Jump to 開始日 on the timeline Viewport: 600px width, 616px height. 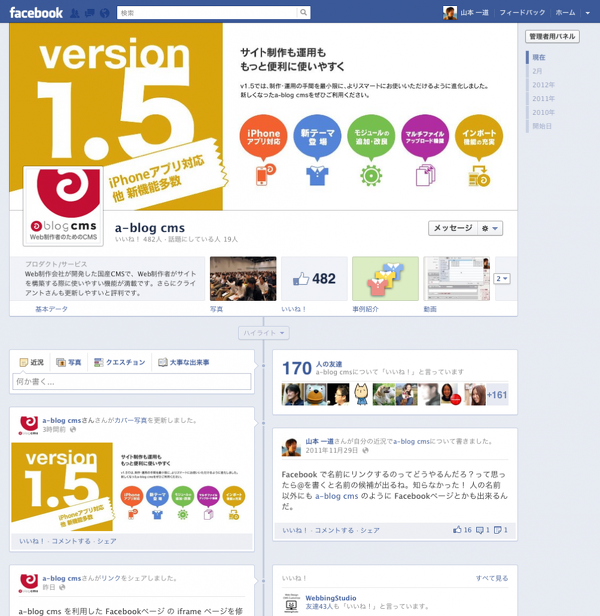tap(542, 126)
